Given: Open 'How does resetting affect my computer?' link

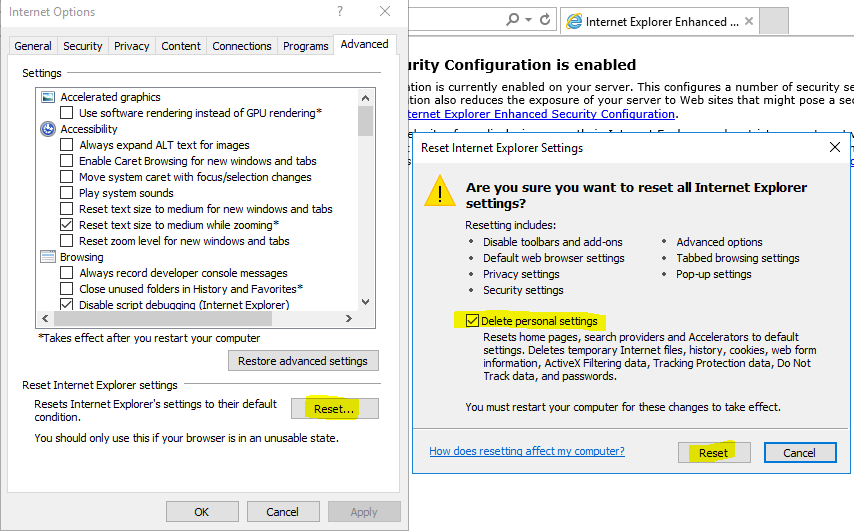Looking at the screenshot, I should click(x=527, y=451).
